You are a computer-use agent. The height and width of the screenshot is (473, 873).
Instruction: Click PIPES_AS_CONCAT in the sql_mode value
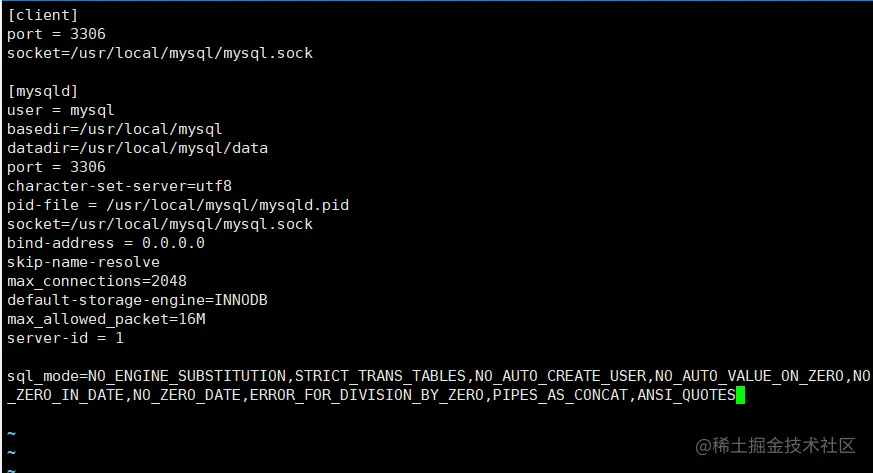click(560, 395)
